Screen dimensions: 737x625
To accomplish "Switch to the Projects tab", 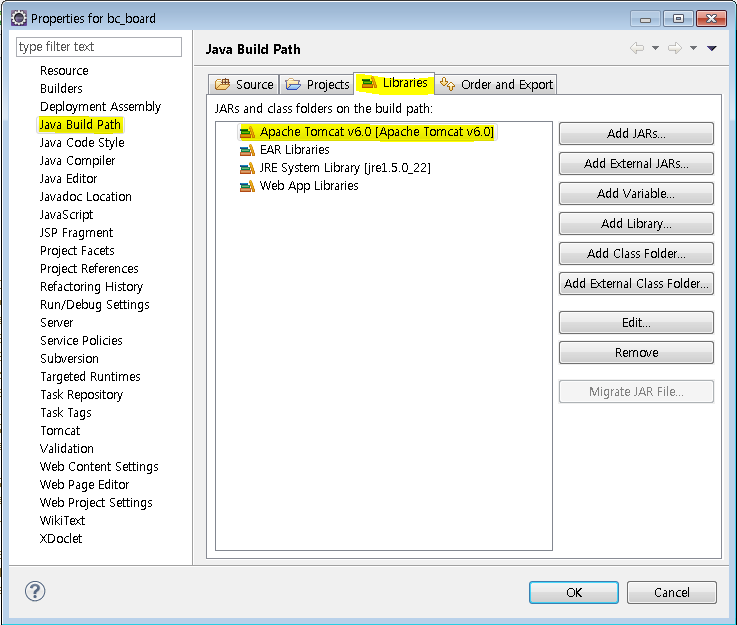I will [x=317, y=85].
